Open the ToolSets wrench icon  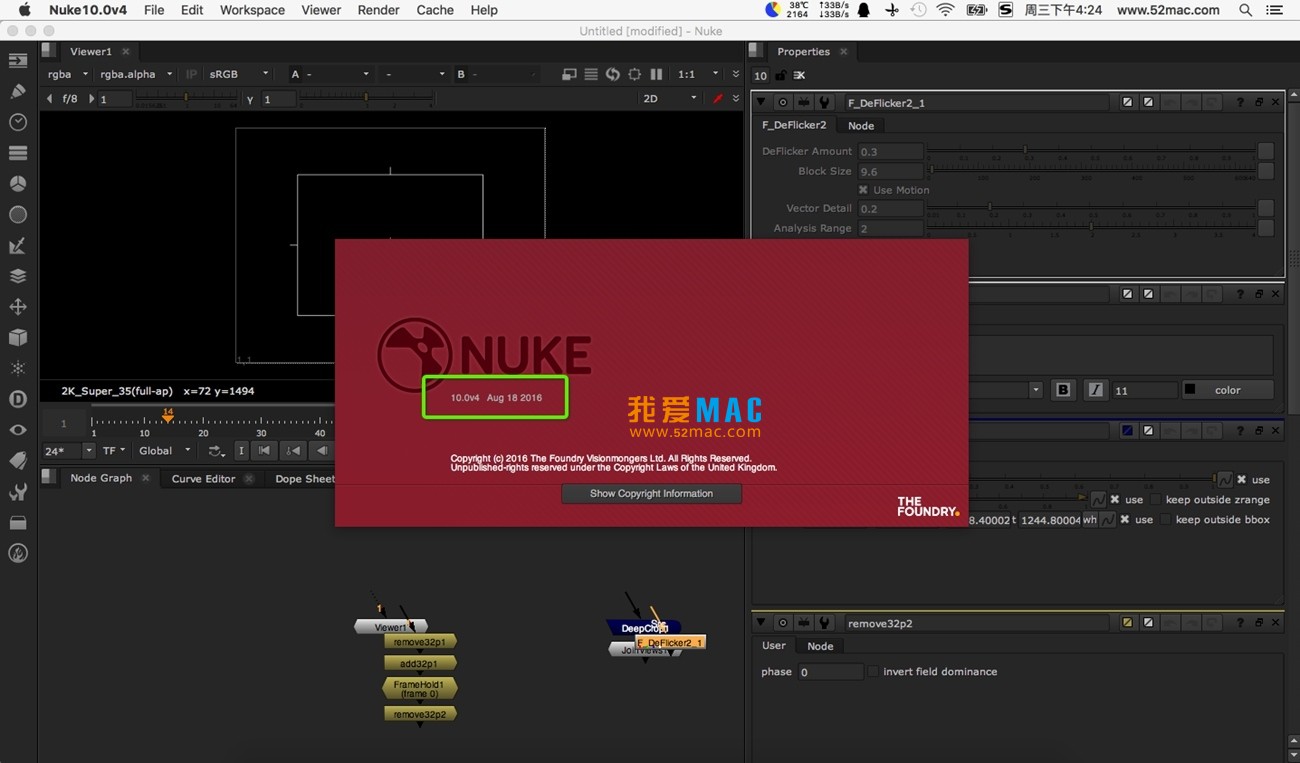pyautogui.click(x=18, y=492)
